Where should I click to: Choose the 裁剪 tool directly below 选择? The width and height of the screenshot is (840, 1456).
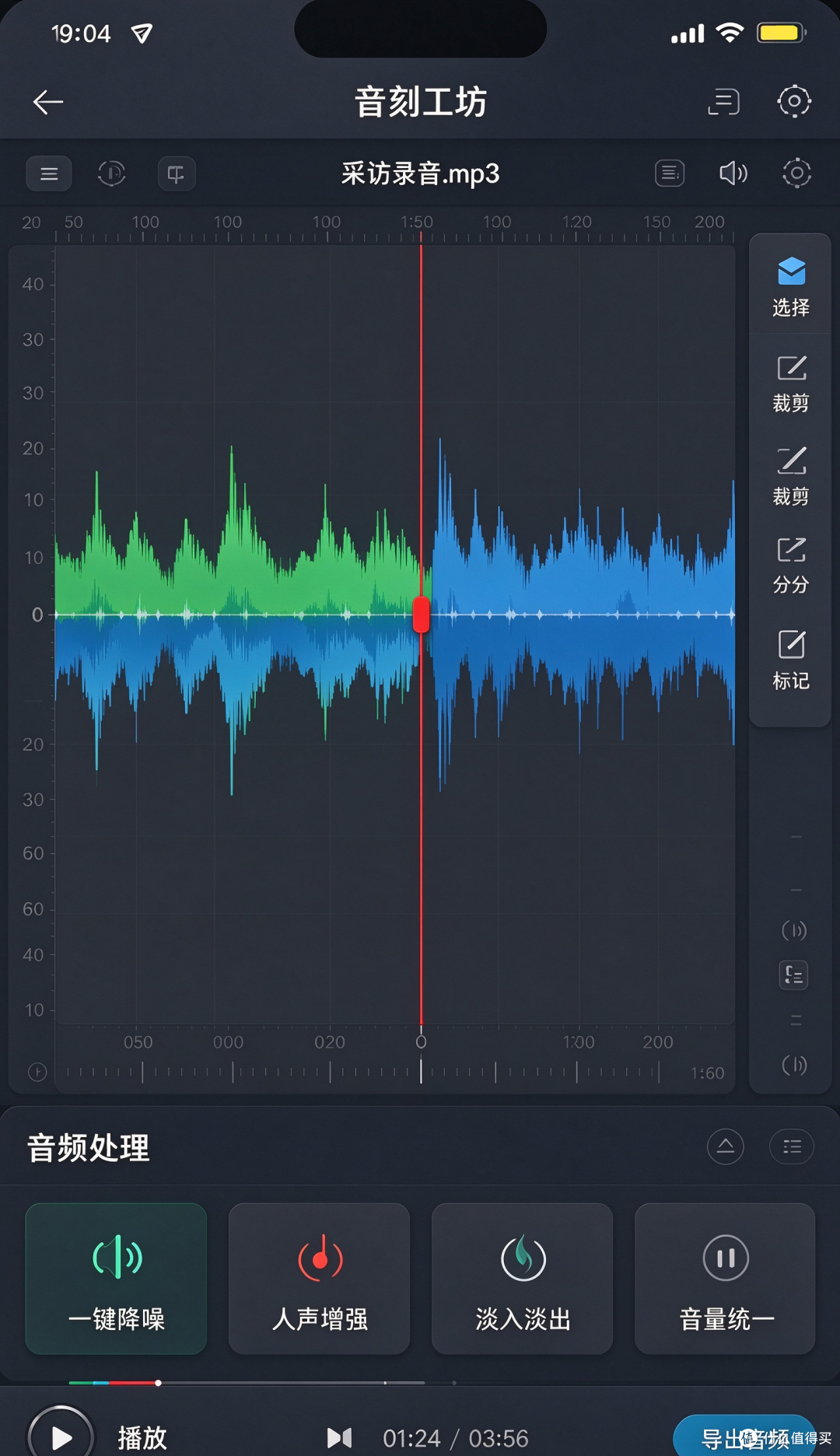[791, 383]
